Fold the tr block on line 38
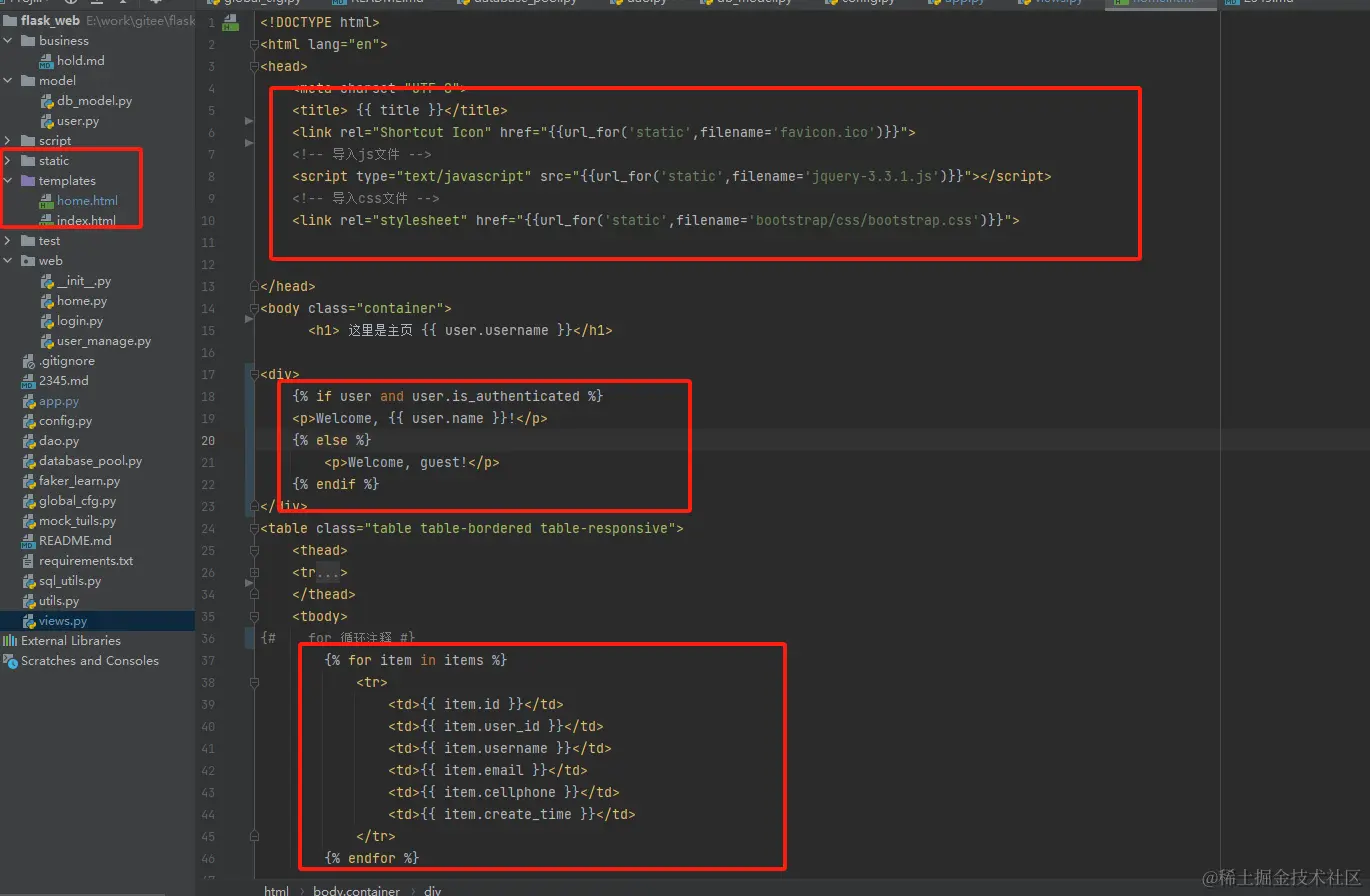1370x896 pixels. click(x=254, y=682)
